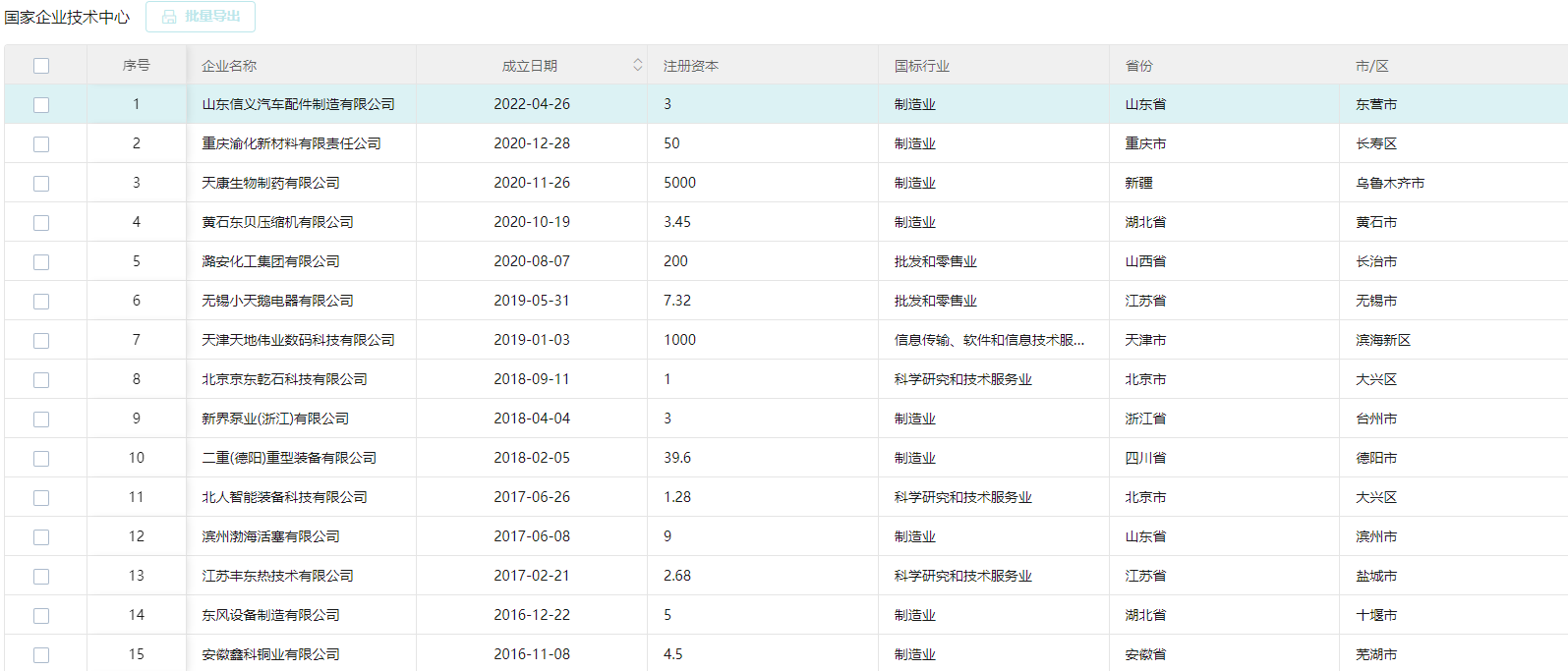This screenshot has height=671, width=1568.
Task: Mark the checkbox beside 滨州渤海活塞有限公司
Action: [41, 537]
